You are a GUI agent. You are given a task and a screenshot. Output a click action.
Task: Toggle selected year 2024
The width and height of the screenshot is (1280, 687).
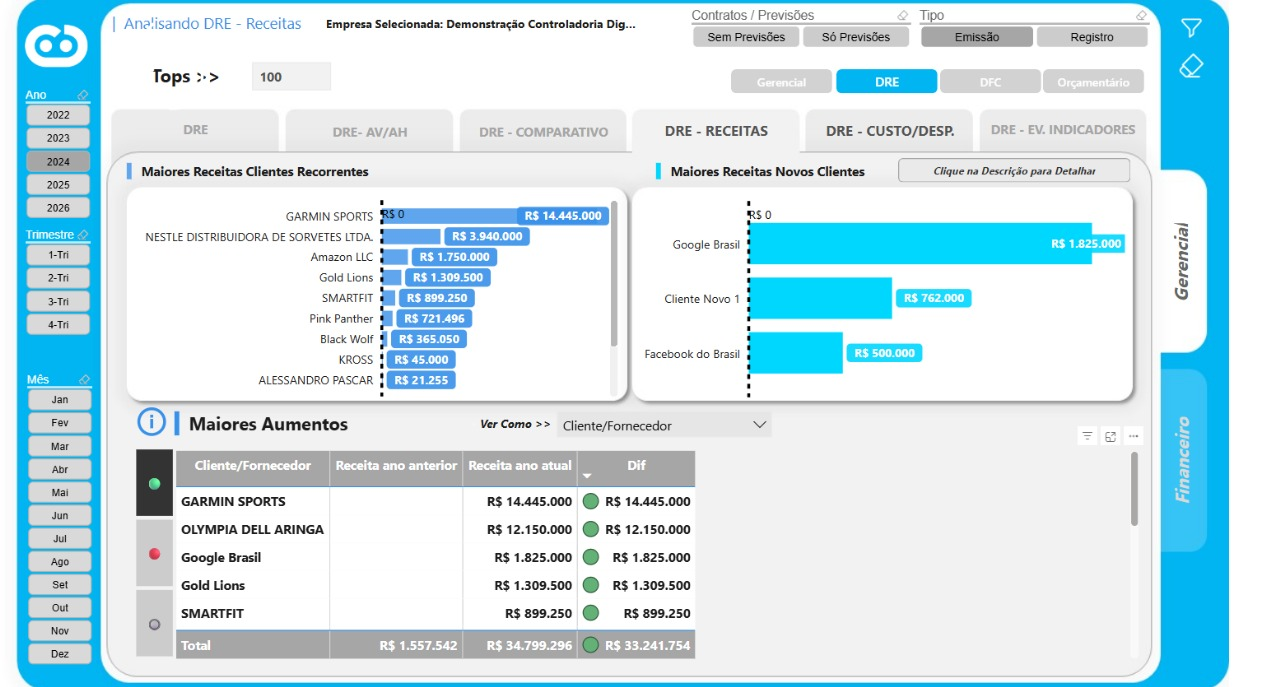click(58, 162)
